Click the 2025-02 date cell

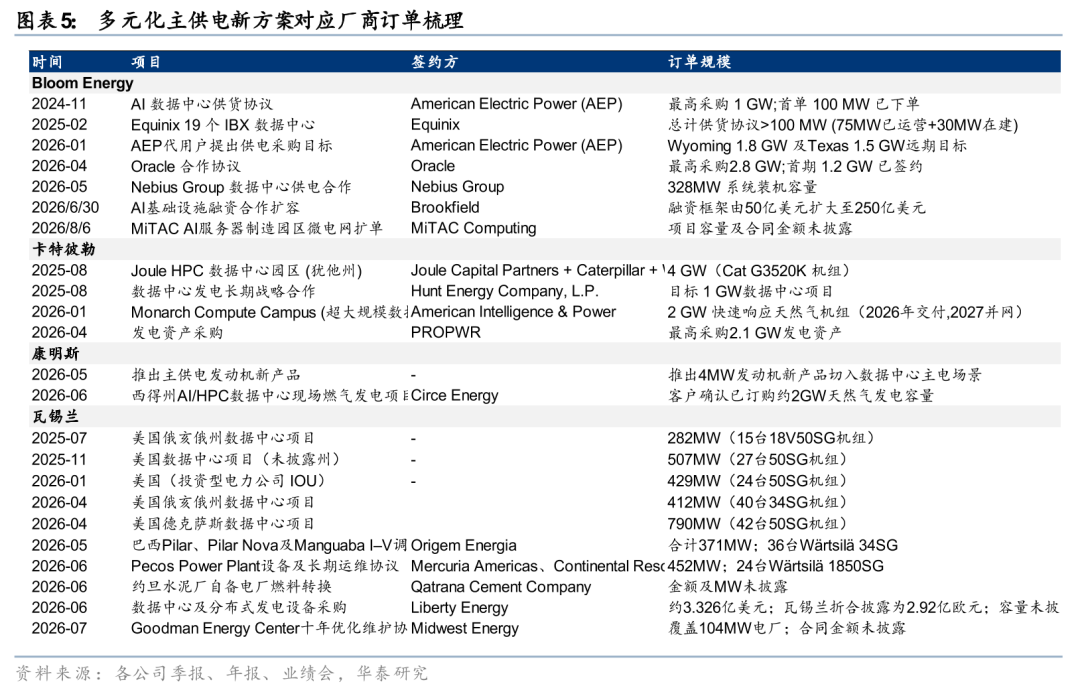click(59, 125)
